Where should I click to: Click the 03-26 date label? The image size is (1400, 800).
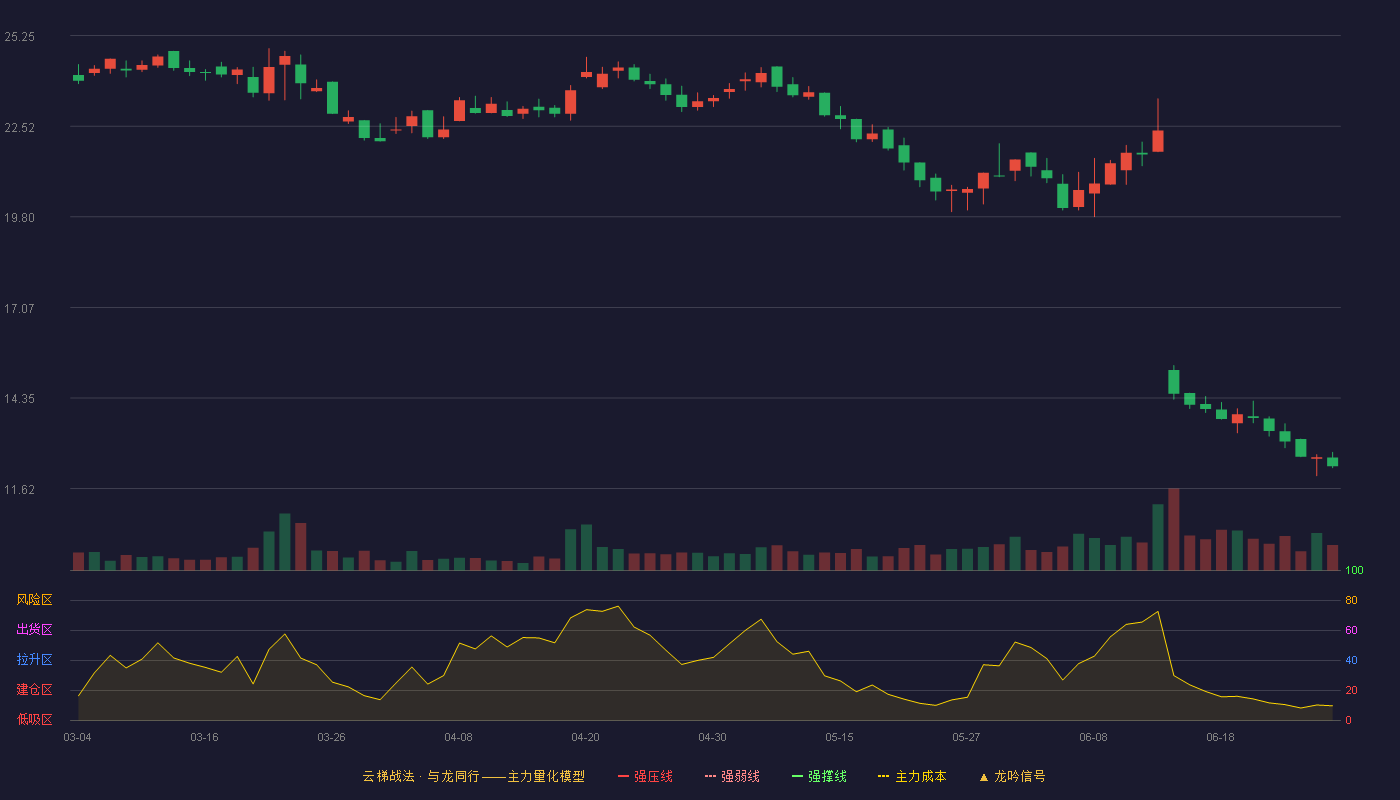coord(331,737)
